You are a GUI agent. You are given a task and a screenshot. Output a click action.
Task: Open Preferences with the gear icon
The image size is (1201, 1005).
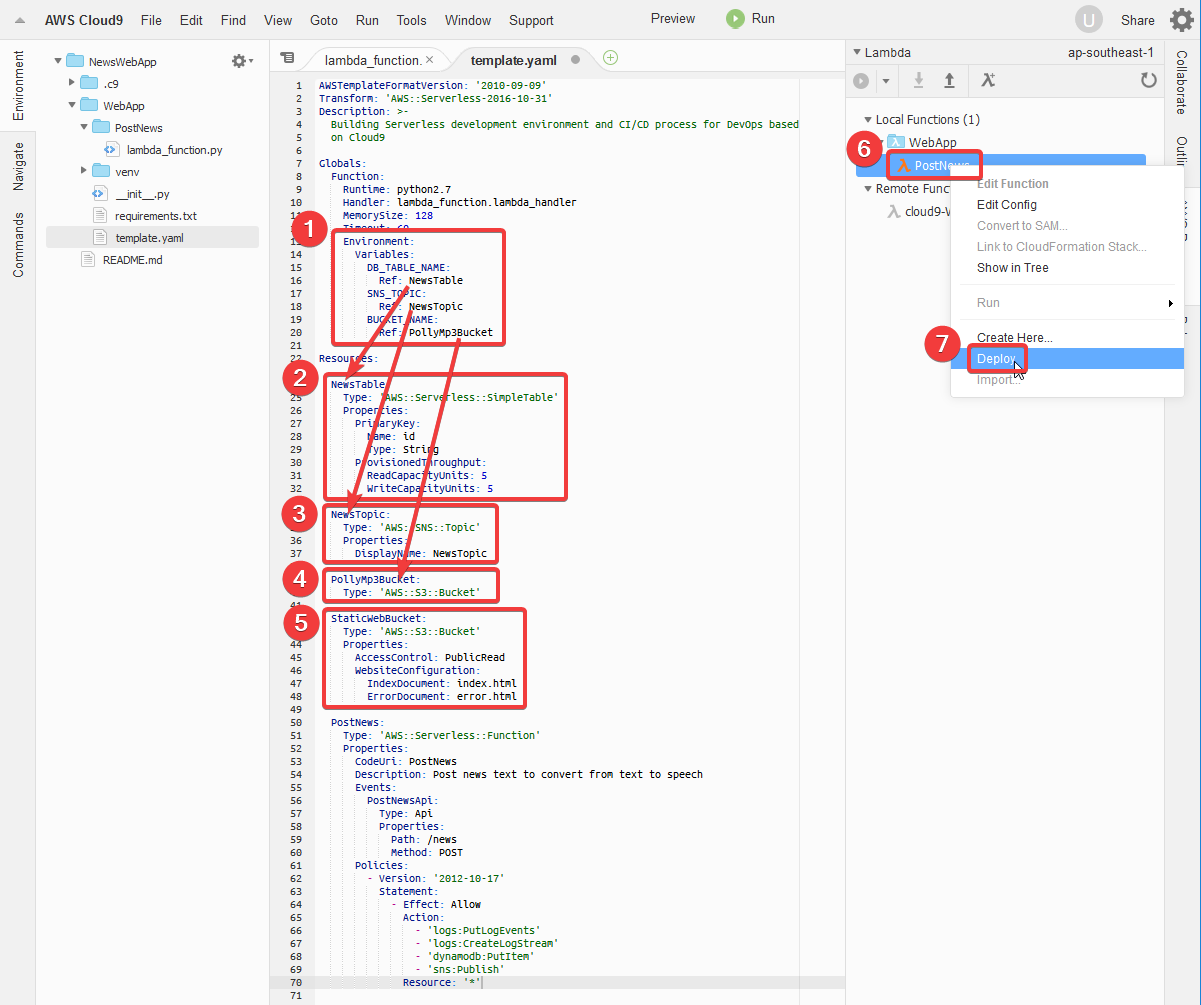click(x=1181, y=19)
